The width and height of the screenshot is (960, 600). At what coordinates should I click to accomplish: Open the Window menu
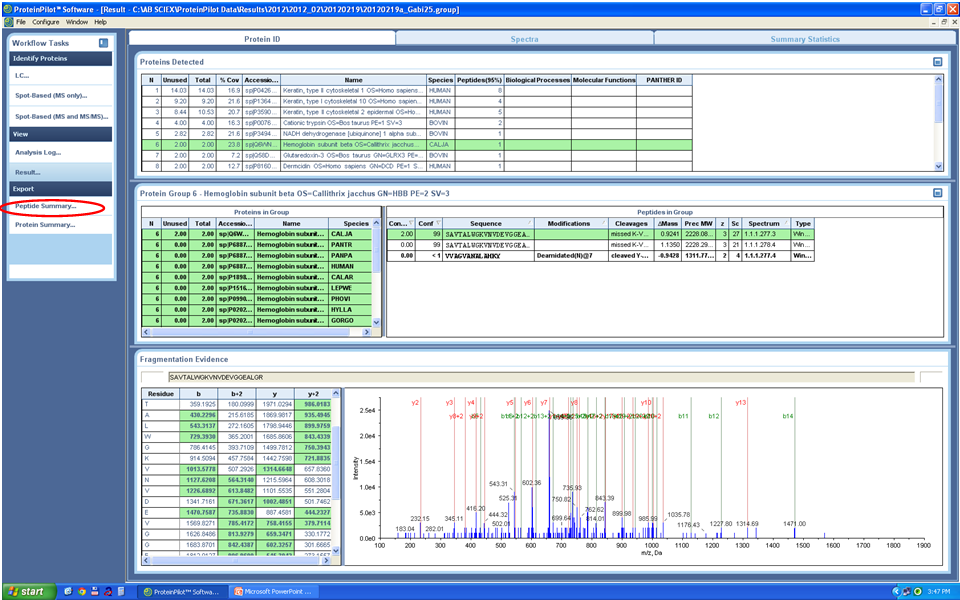[x=77, y=22]
